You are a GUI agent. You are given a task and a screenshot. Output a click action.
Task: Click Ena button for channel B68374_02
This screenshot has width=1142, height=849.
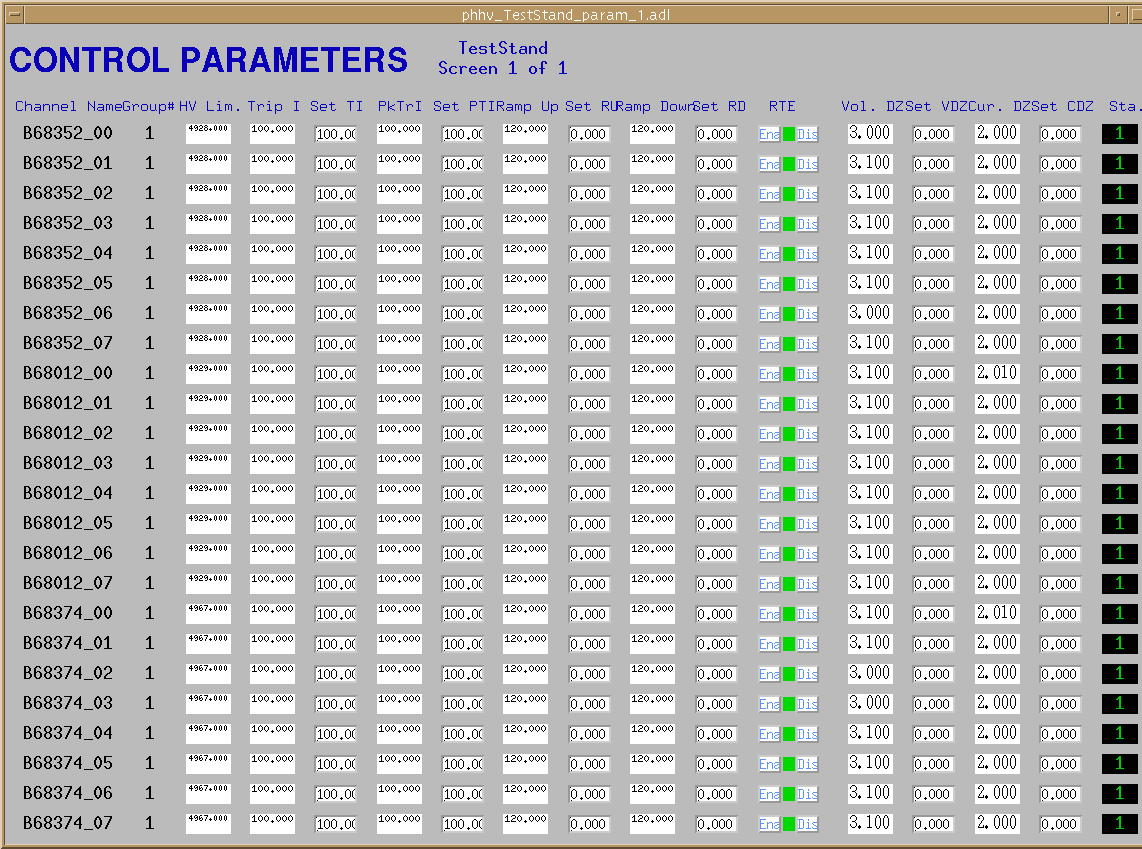tap(769, 674)
